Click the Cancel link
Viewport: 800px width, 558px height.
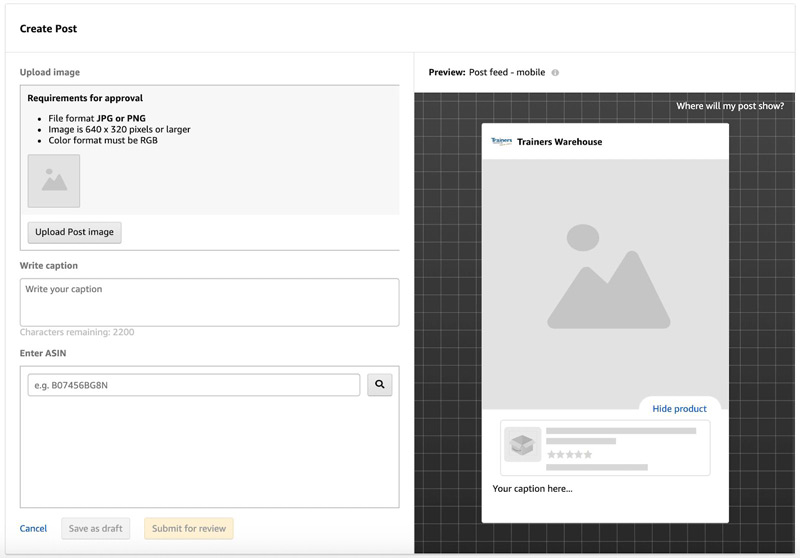(x=33, y=528)
